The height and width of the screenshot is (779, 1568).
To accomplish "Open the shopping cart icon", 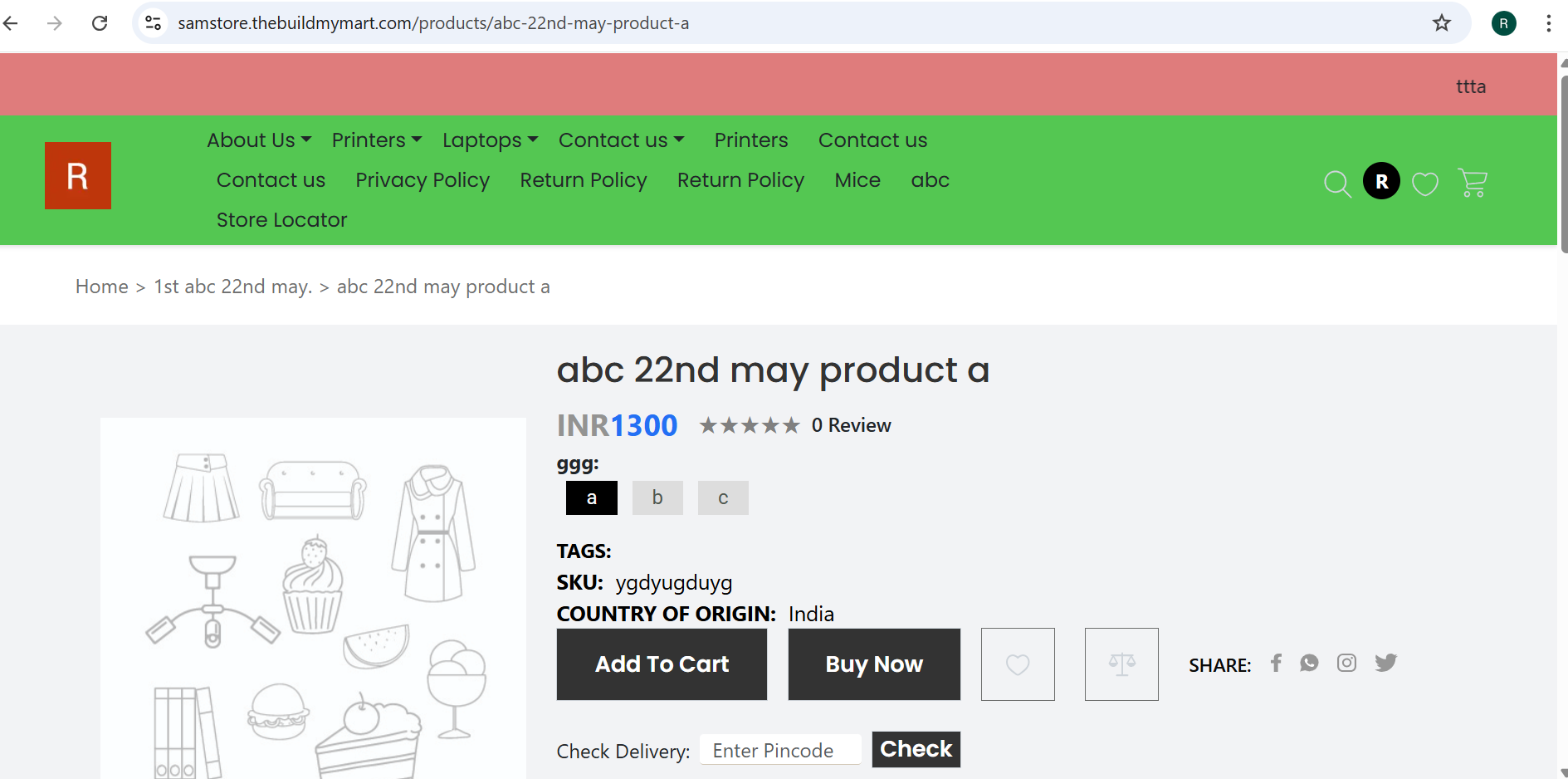I will click(1473, 183).
